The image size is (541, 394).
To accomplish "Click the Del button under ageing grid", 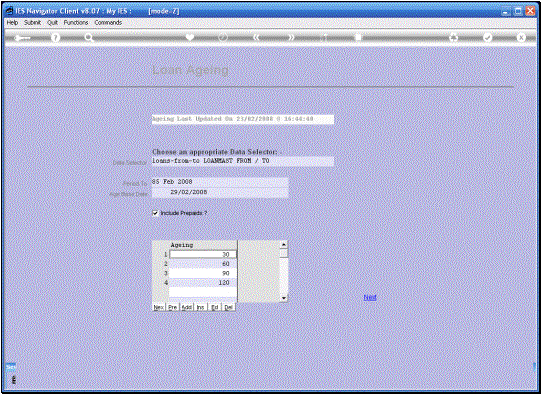I will pyautogui.click(x=228, y=307).
